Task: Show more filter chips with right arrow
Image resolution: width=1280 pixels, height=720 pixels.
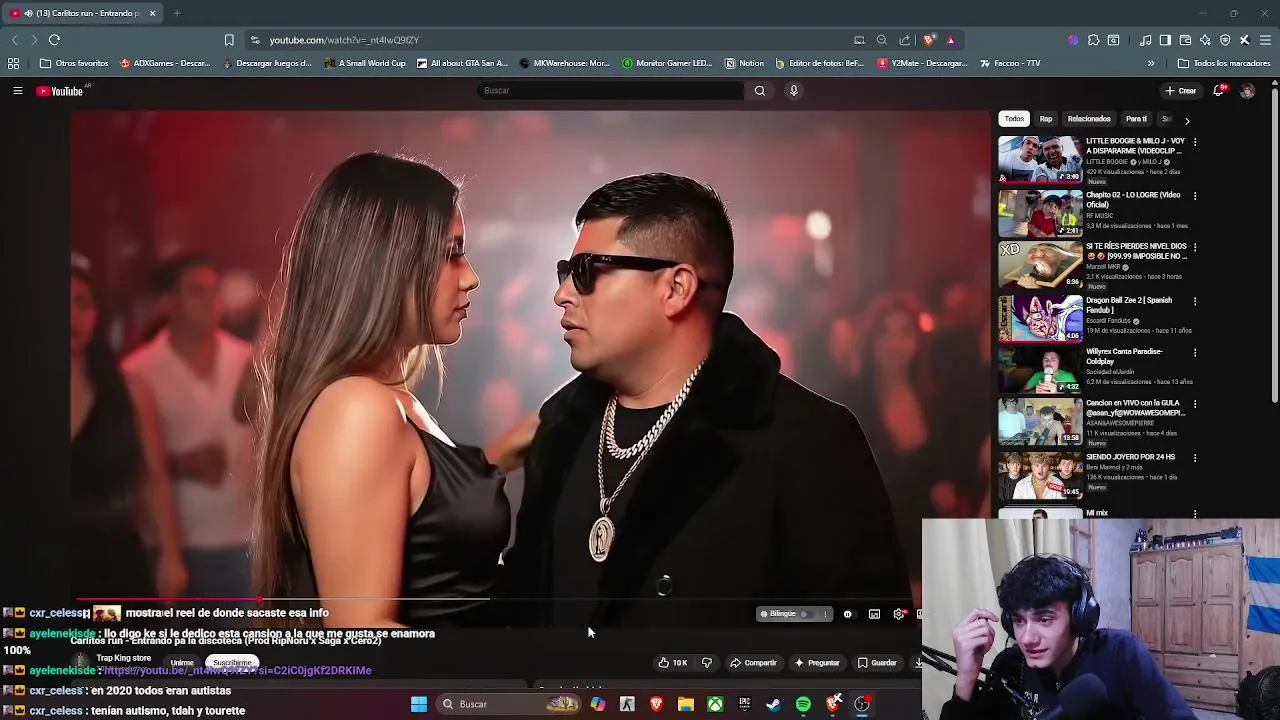Action: tap(1187, 120)
